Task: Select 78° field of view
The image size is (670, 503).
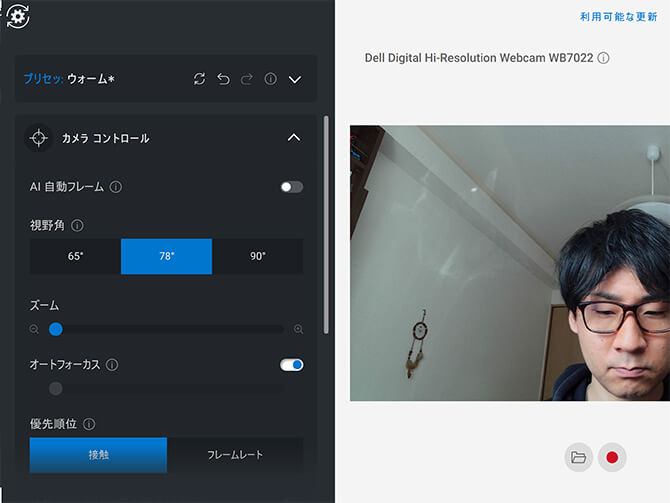Action: [x=167, y=256]
